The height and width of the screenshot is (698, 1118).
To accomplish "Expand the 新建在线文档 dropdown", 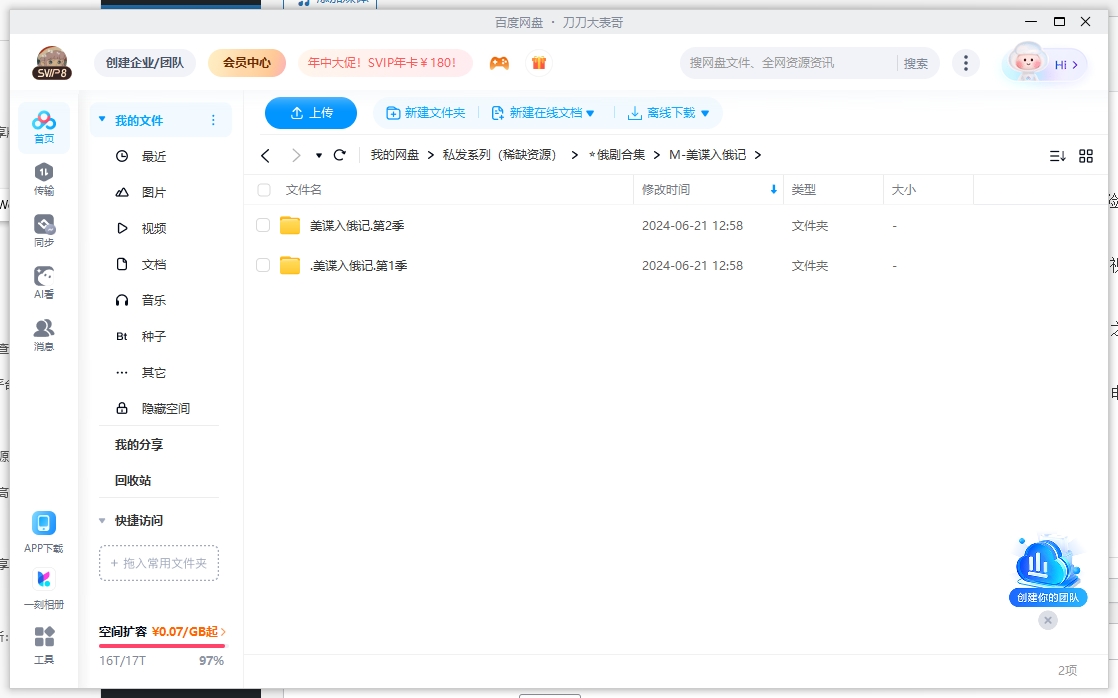I will pyautogui.click(x=590, y=114).
